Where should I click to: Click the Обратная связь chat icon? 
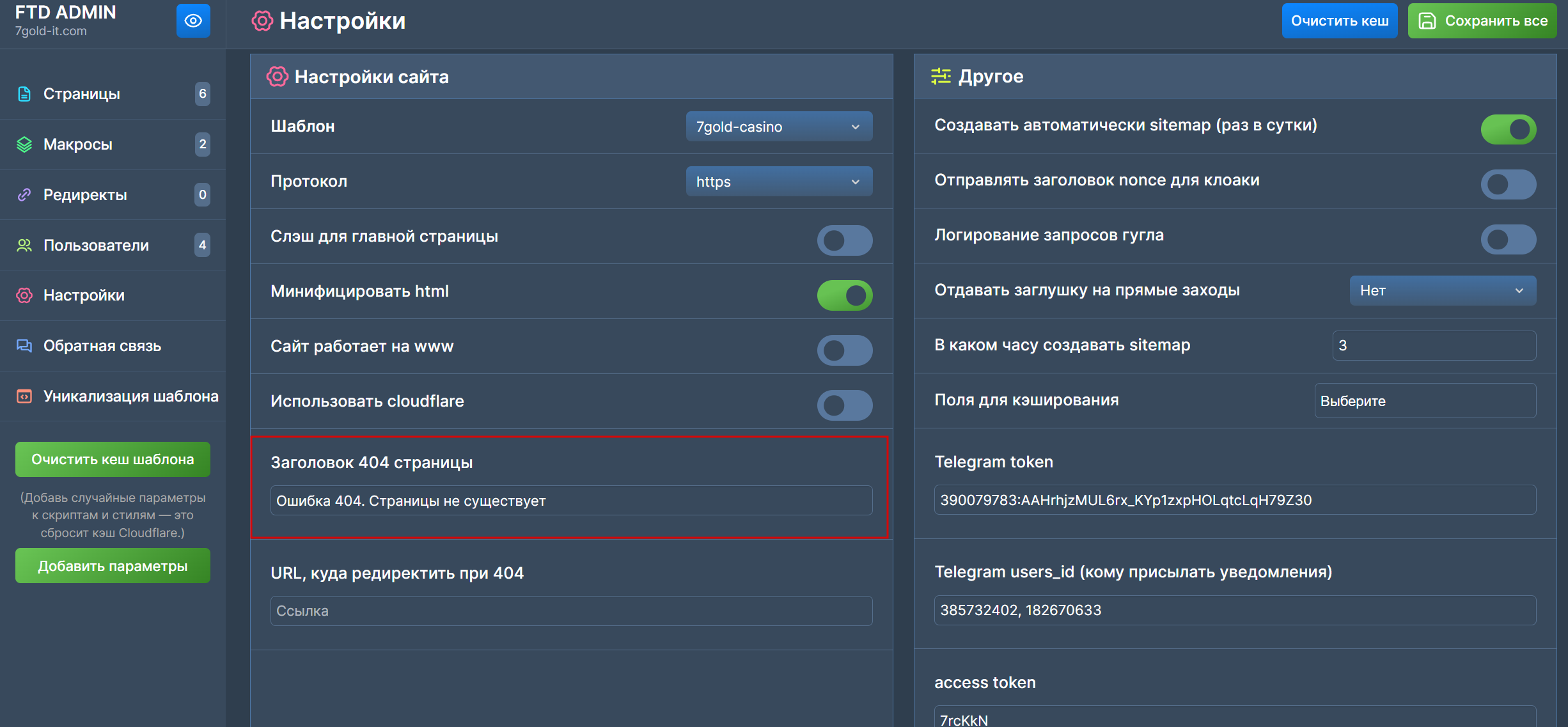[24, 346]
